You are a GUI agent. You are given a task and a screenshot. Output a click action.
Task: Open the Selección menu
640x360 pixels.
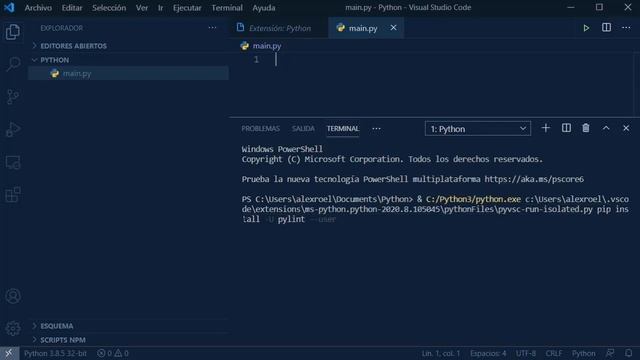click(109, 7)
